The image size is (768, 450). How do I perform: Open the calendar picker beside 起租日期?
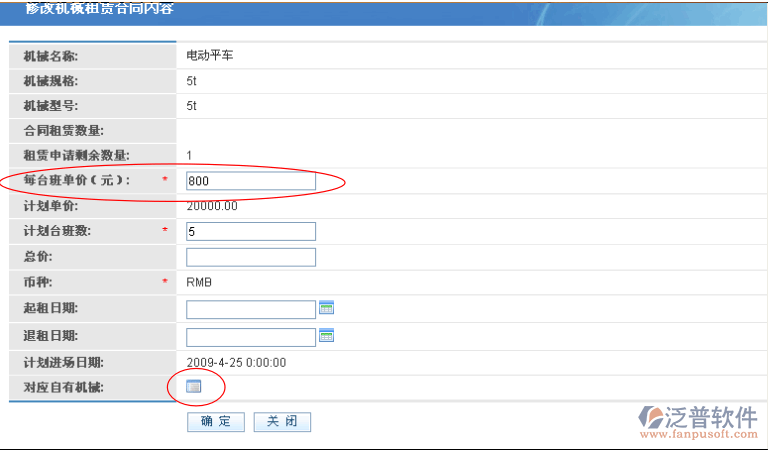coord(326,308)
